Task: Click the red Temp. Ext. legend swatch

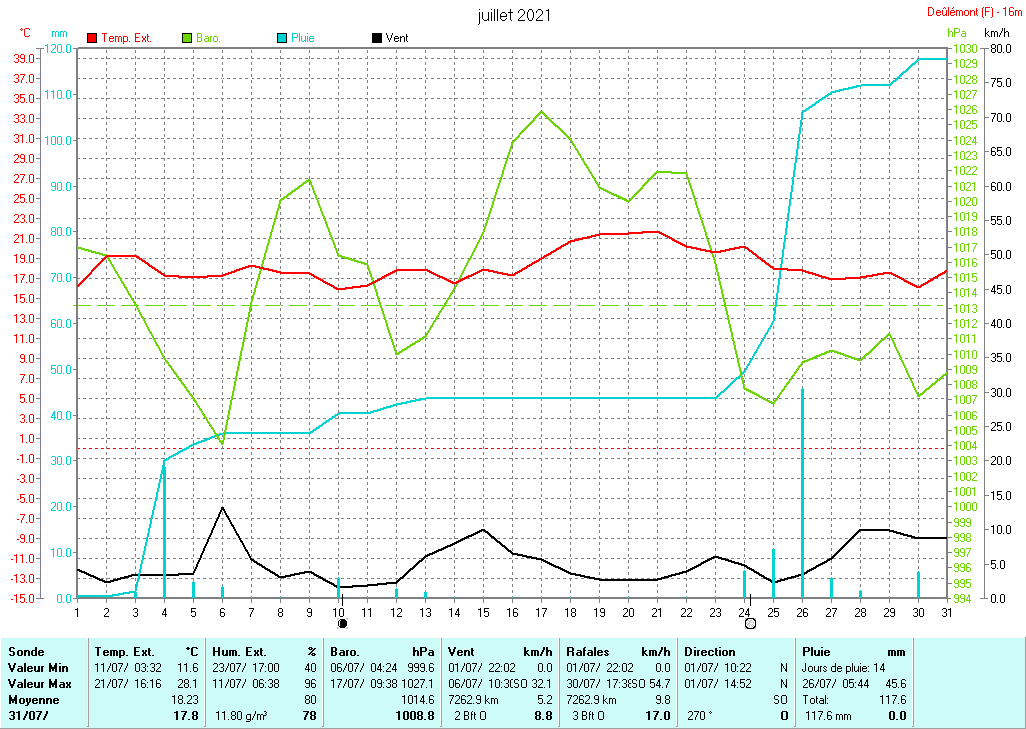Action: tap(93, 38)
